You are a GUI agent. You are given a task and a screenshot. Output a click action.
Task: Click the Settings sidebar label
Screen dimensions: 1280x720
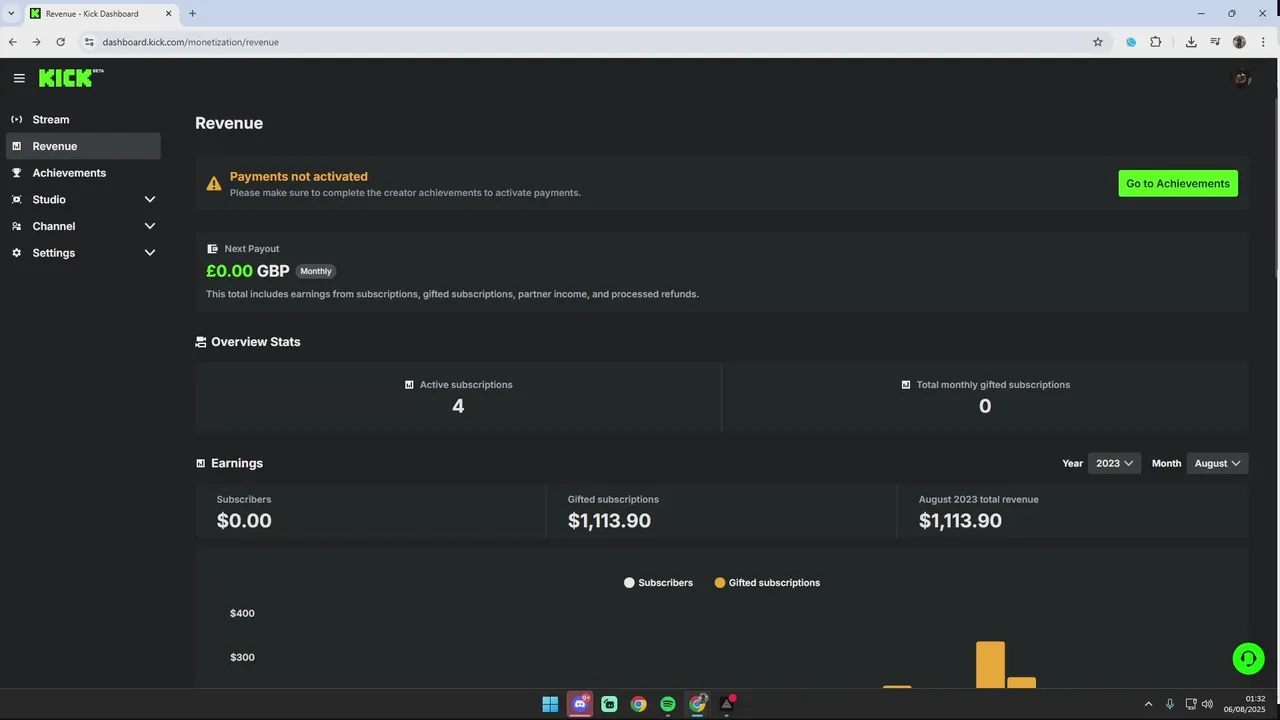click(x=54, y=253)
